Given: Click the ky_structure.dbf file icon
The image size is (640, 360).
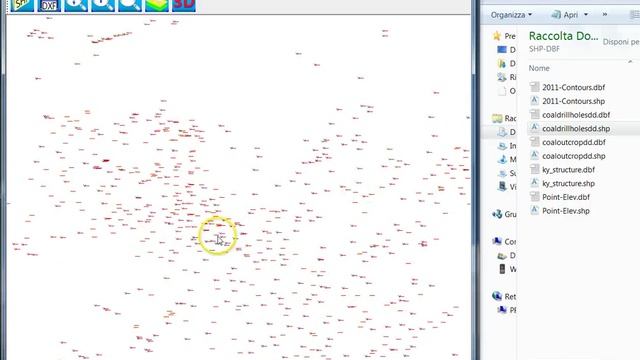Looking at the screenshot, I should tap(534, 169).
